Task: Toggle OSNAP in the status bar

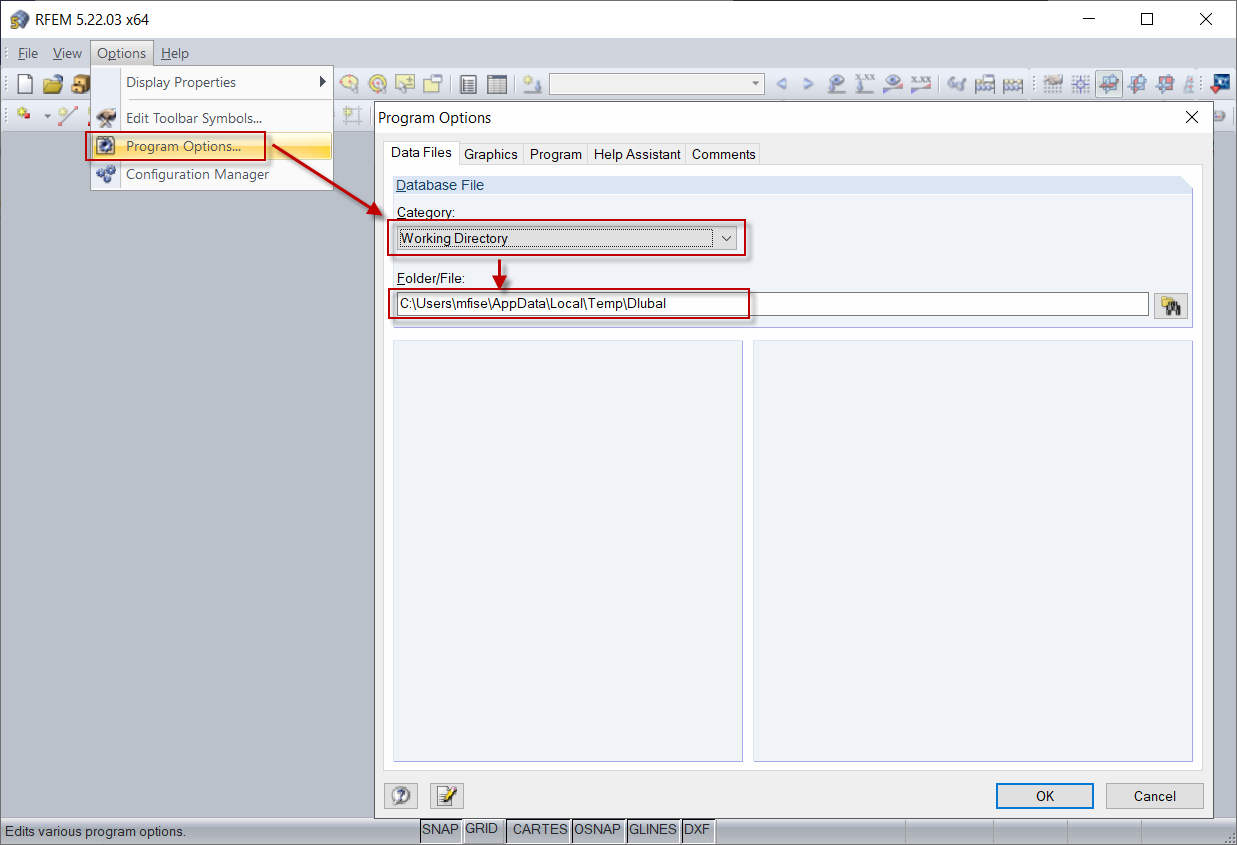Action: pos(597,830)
